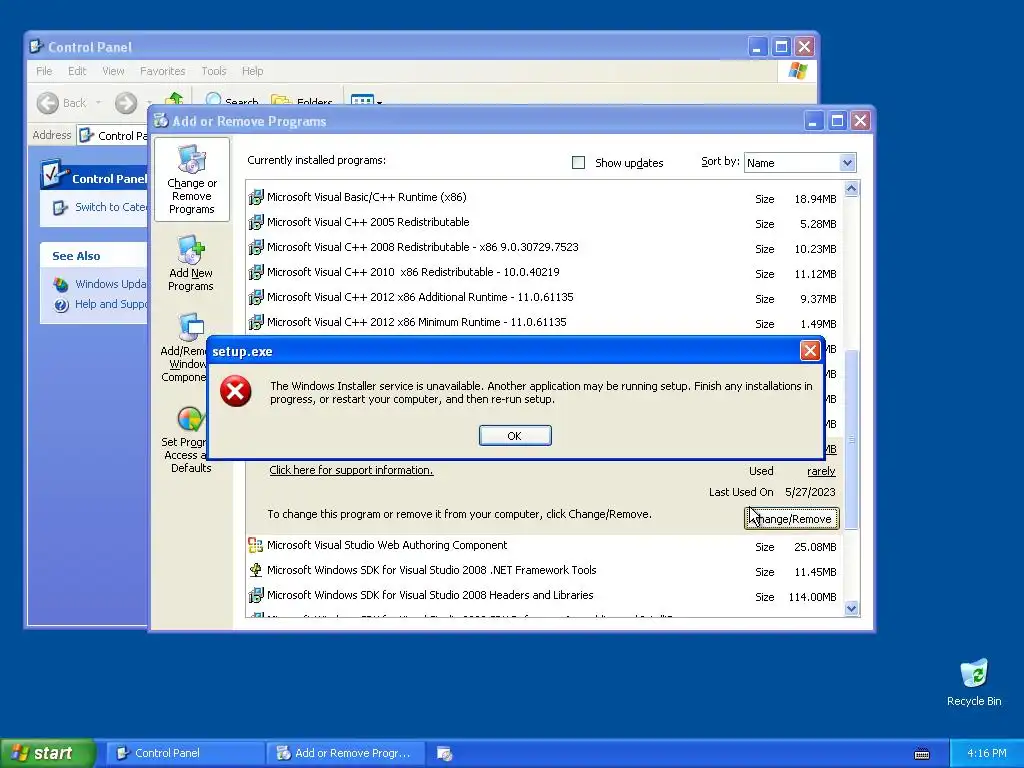
Task: Click keyboard icon in system tray
Action: coord(921,754)
